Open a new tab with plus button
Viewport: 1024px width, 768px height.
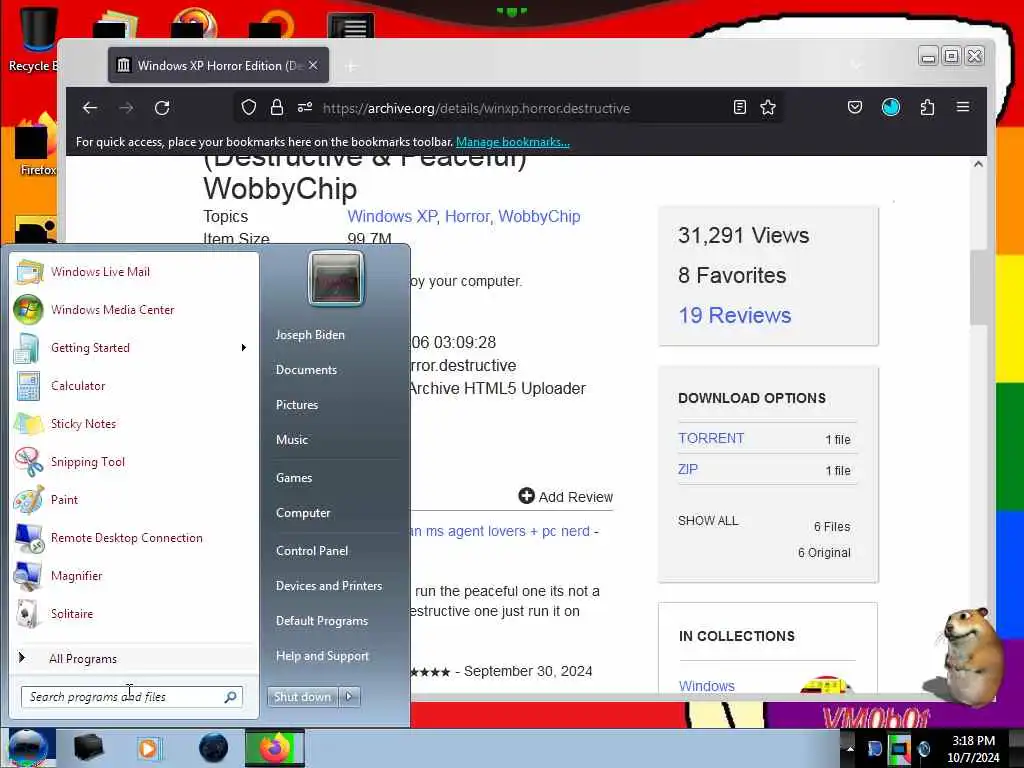click(x=351, y=66)
